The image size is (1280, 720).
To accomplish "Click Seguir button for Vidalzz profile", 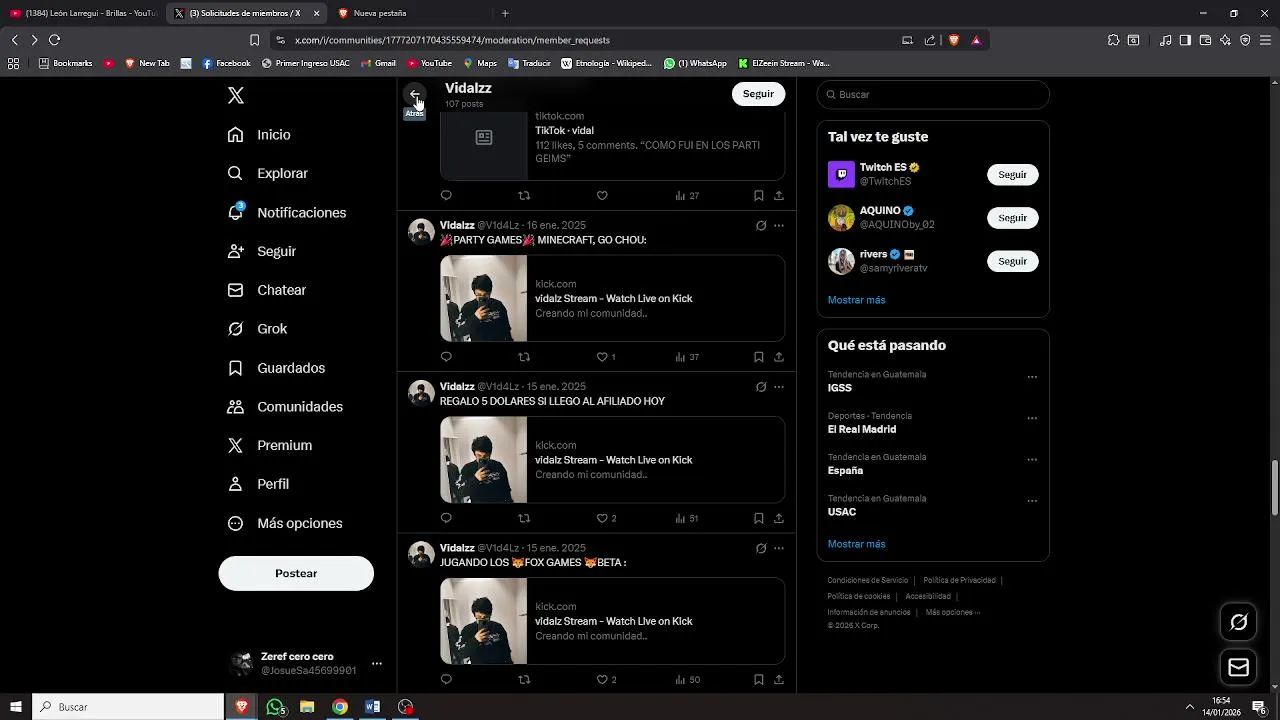I will coord(758,94).
